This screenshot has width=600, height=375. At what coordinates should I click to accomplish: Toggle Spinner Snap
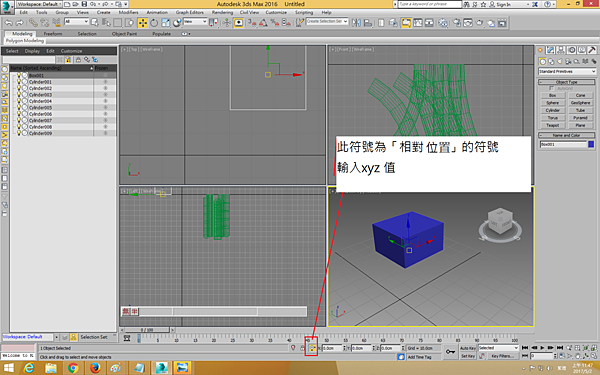286,23
